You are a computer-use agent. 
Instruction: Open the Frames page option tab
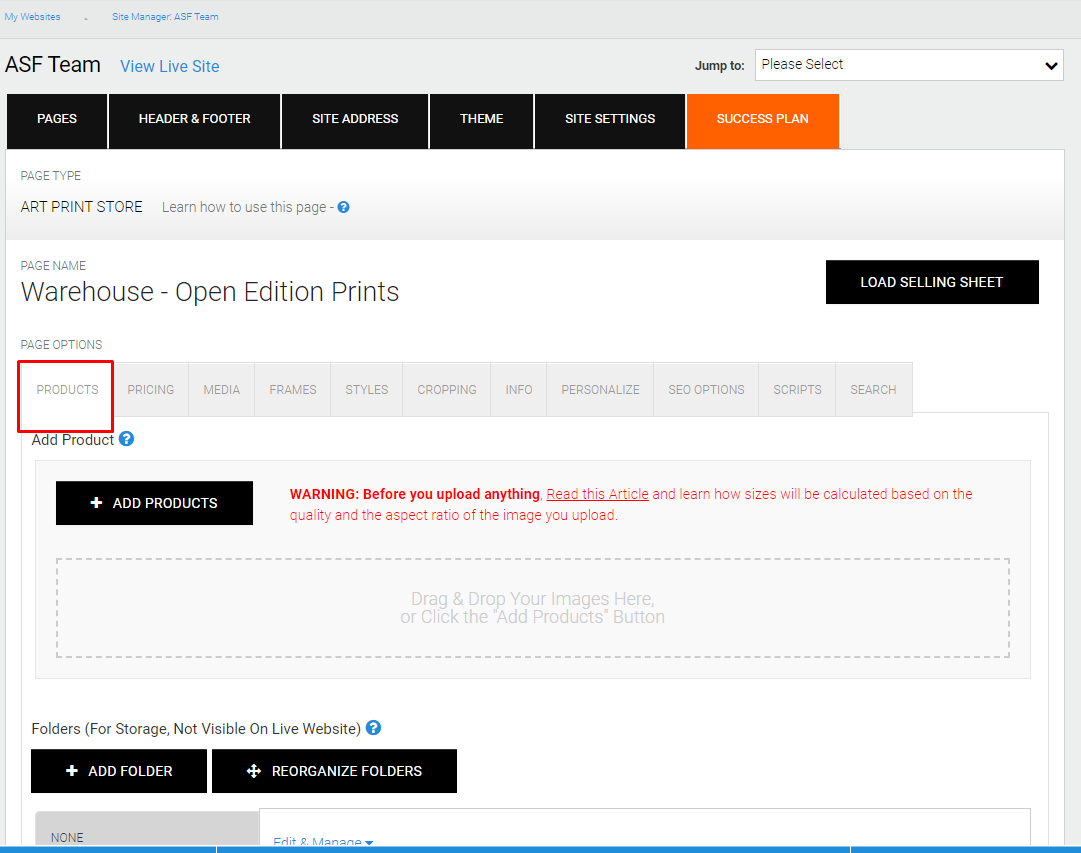292,390
